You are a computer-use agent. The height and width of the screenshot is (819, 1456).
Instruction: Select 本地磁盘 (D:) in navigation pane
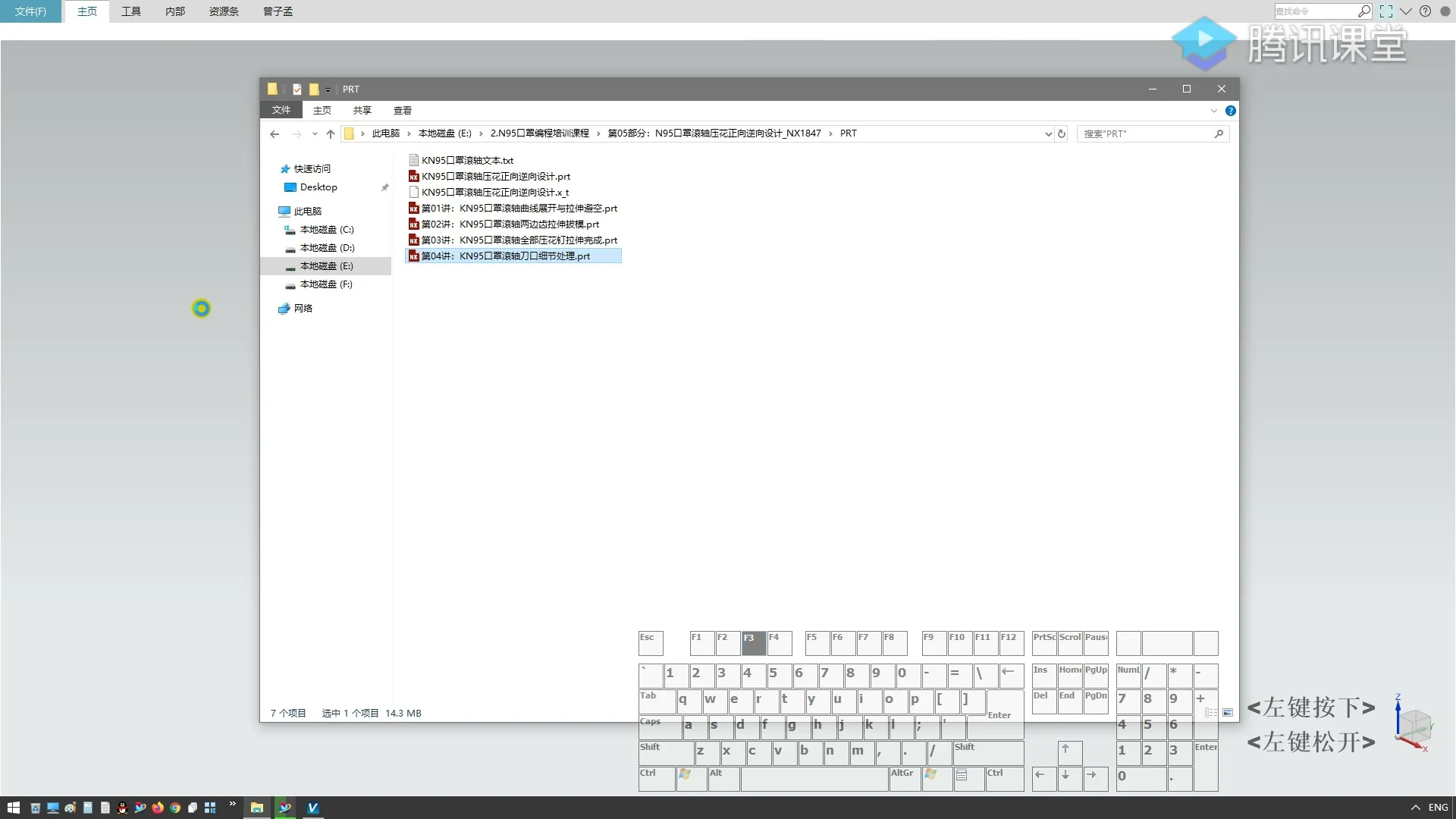(327, 248)
